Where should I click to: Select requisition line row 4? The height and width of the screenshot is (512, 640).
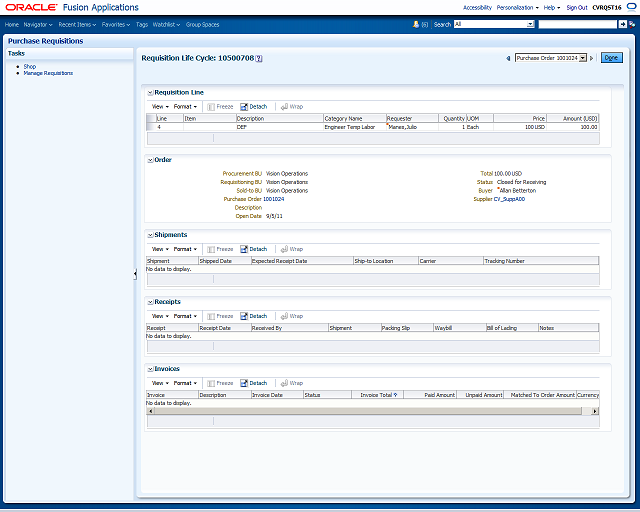tap(373, 127)
